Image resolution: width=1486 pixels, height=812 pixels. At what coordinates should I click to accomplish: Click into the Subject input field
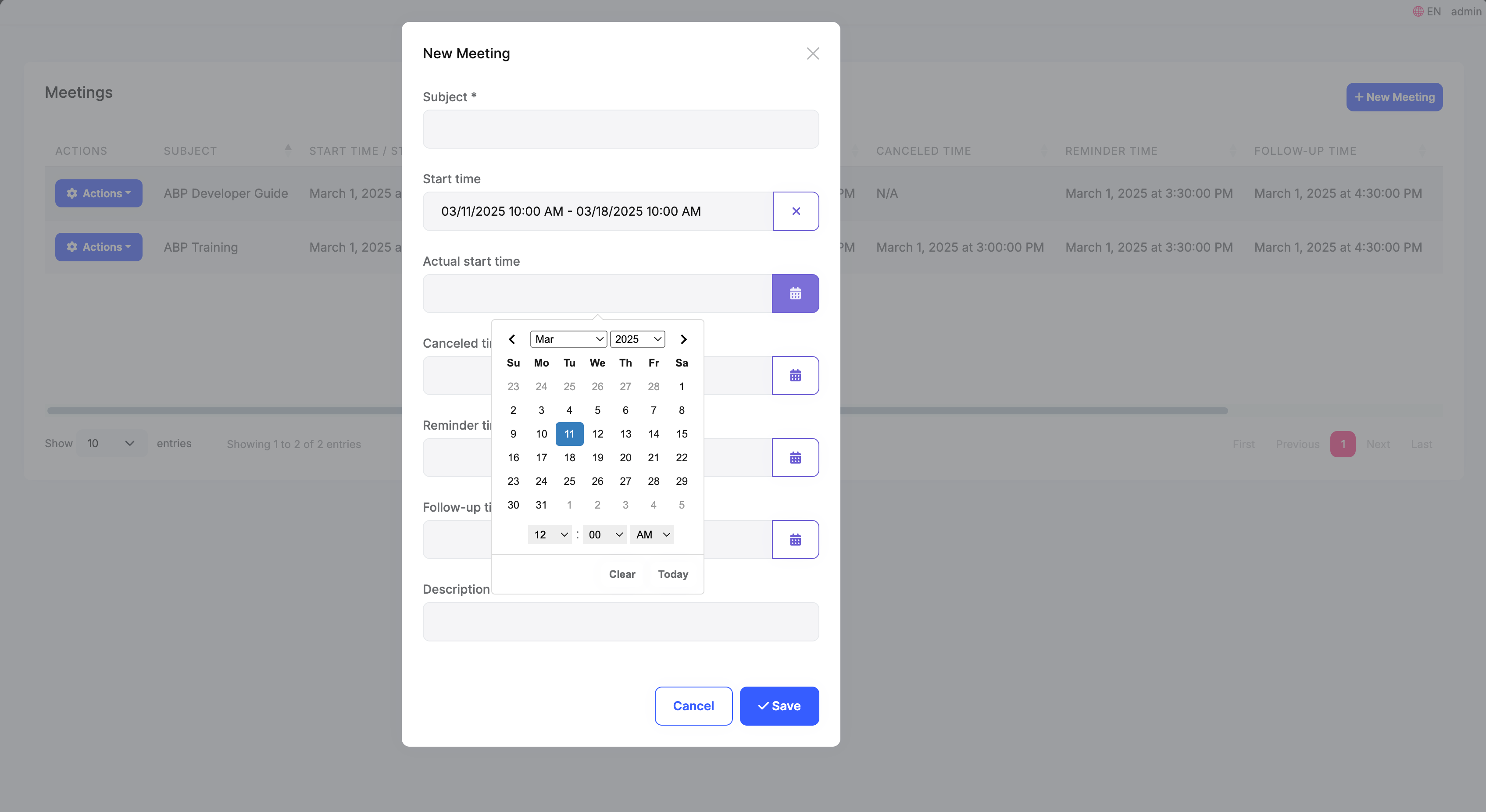pyautogui.click(x=620, y=129)
